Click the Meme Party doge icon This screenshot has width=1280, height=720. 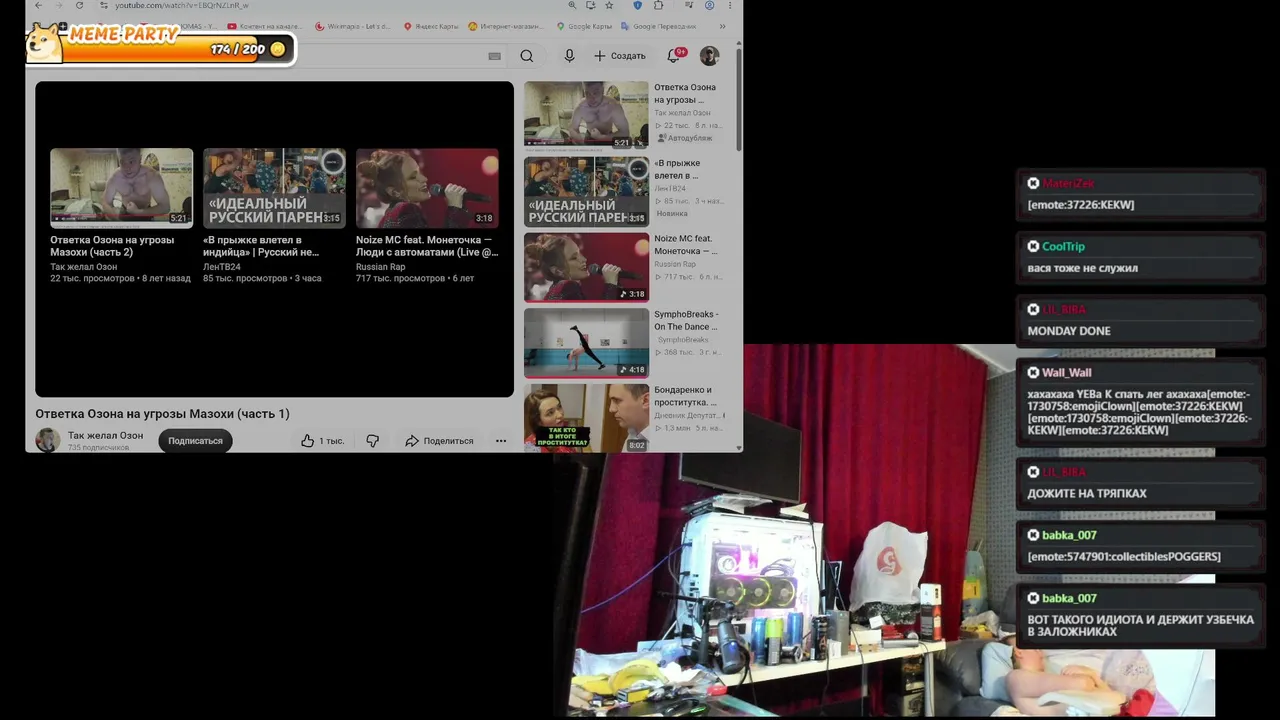(43, 42)
